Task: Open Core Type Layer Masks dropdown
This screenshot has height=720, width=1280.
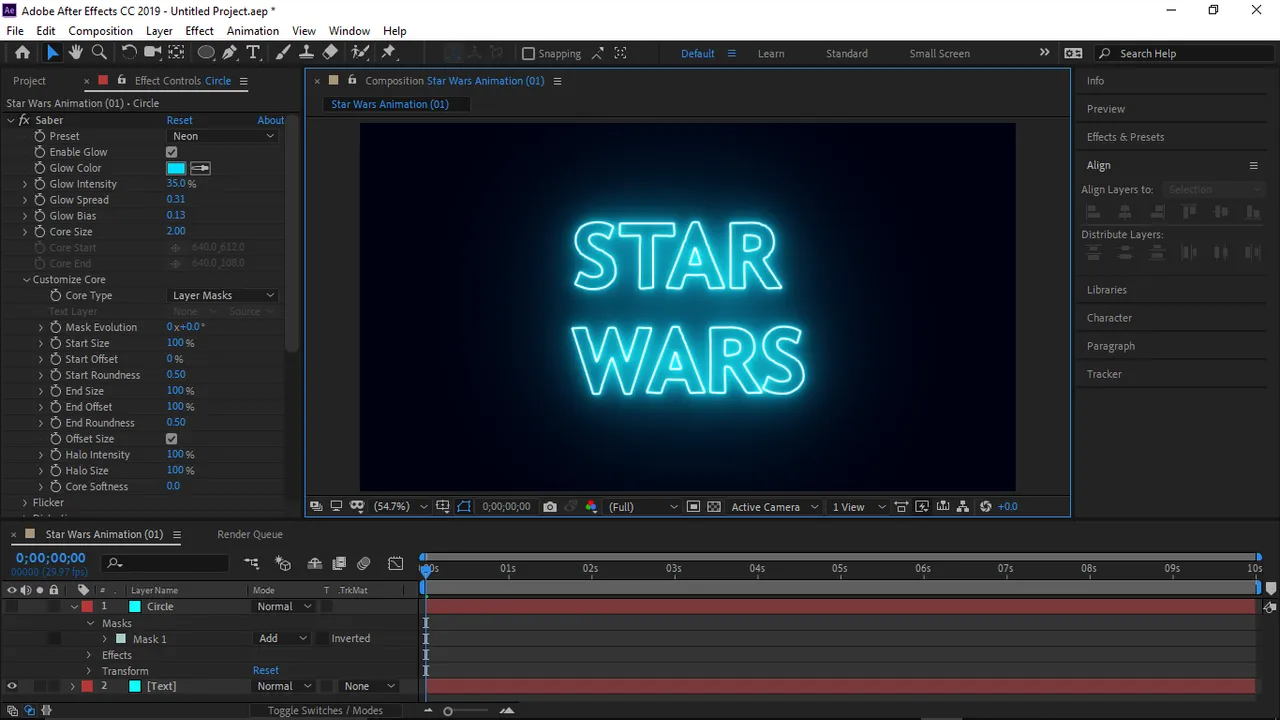Action: point(223,296)
